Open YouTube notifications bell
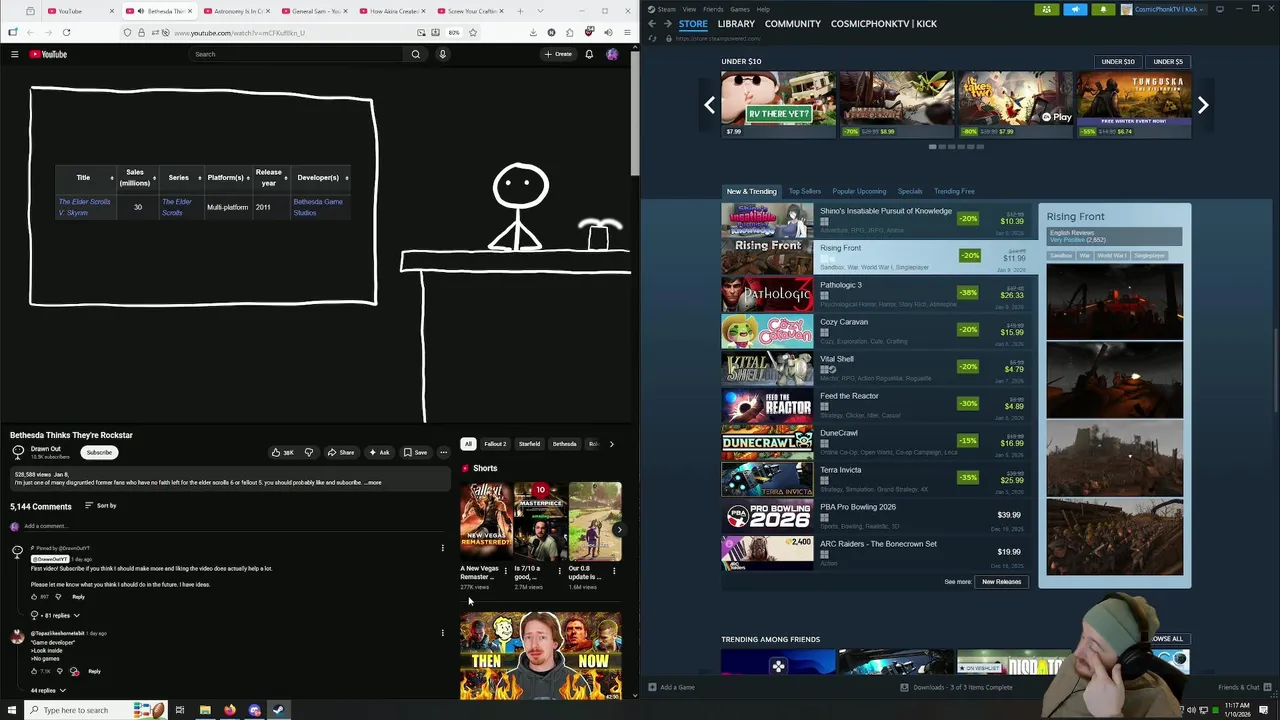Viewport: 1280px width, 720px height. (x=589, y=54)
